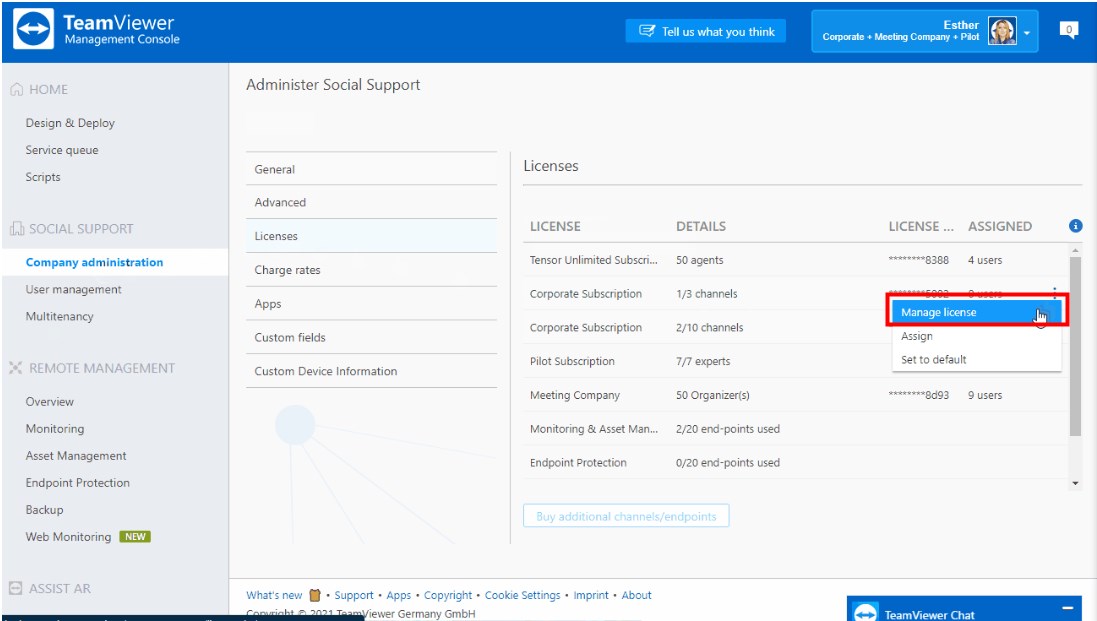
Task: Choose Assign in the license context menu
Action: 917,336
